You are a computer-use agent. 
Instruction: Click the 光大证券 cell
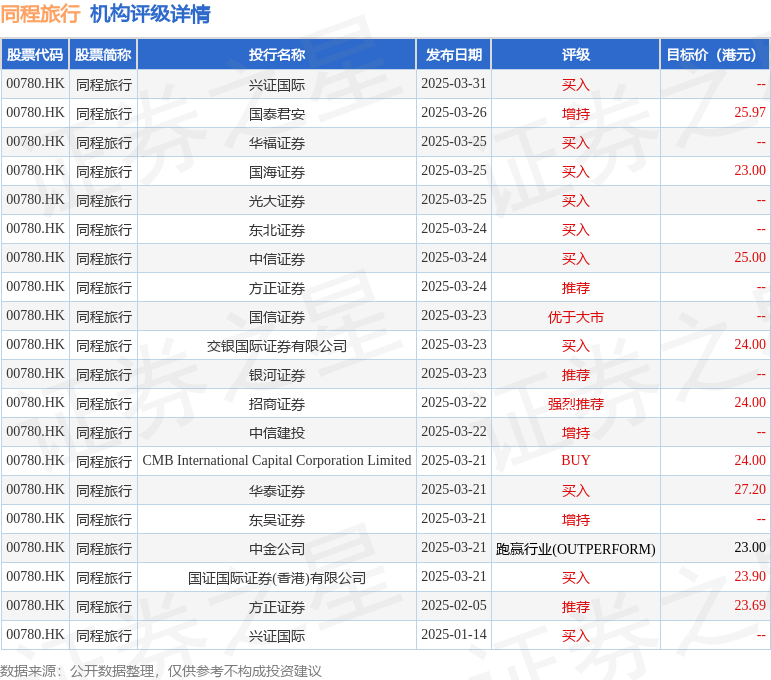(x=277, y=201)
